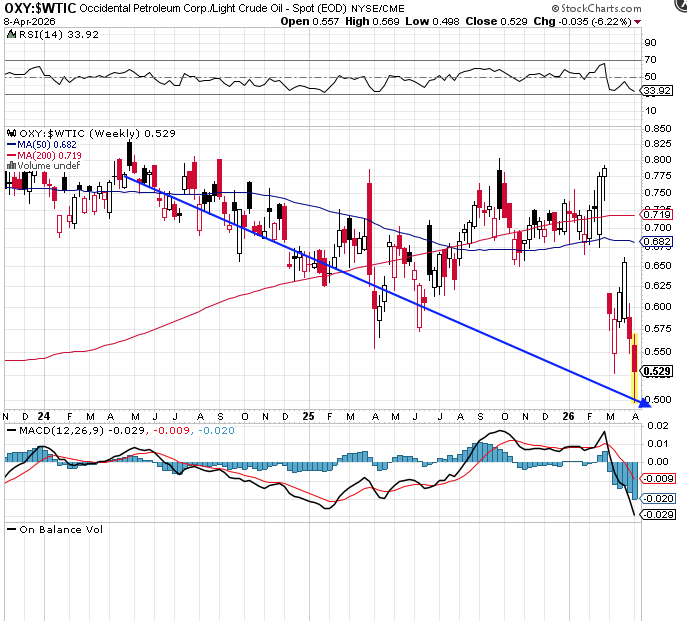Click the High 0.569 value
This screenshot has width=687, height=621.
tap(372, 21)
